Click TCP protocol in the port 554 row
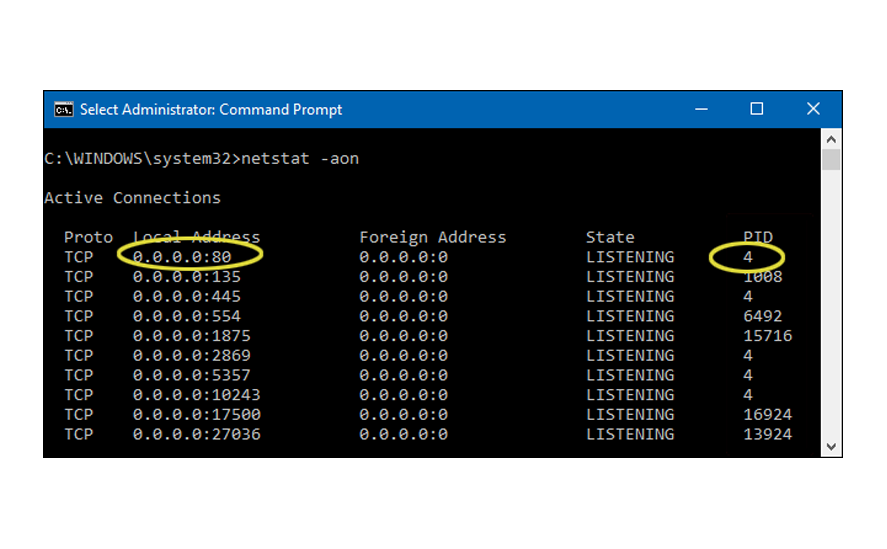The height and width of the screenshot is (549, 887). [x=79, y=316]
